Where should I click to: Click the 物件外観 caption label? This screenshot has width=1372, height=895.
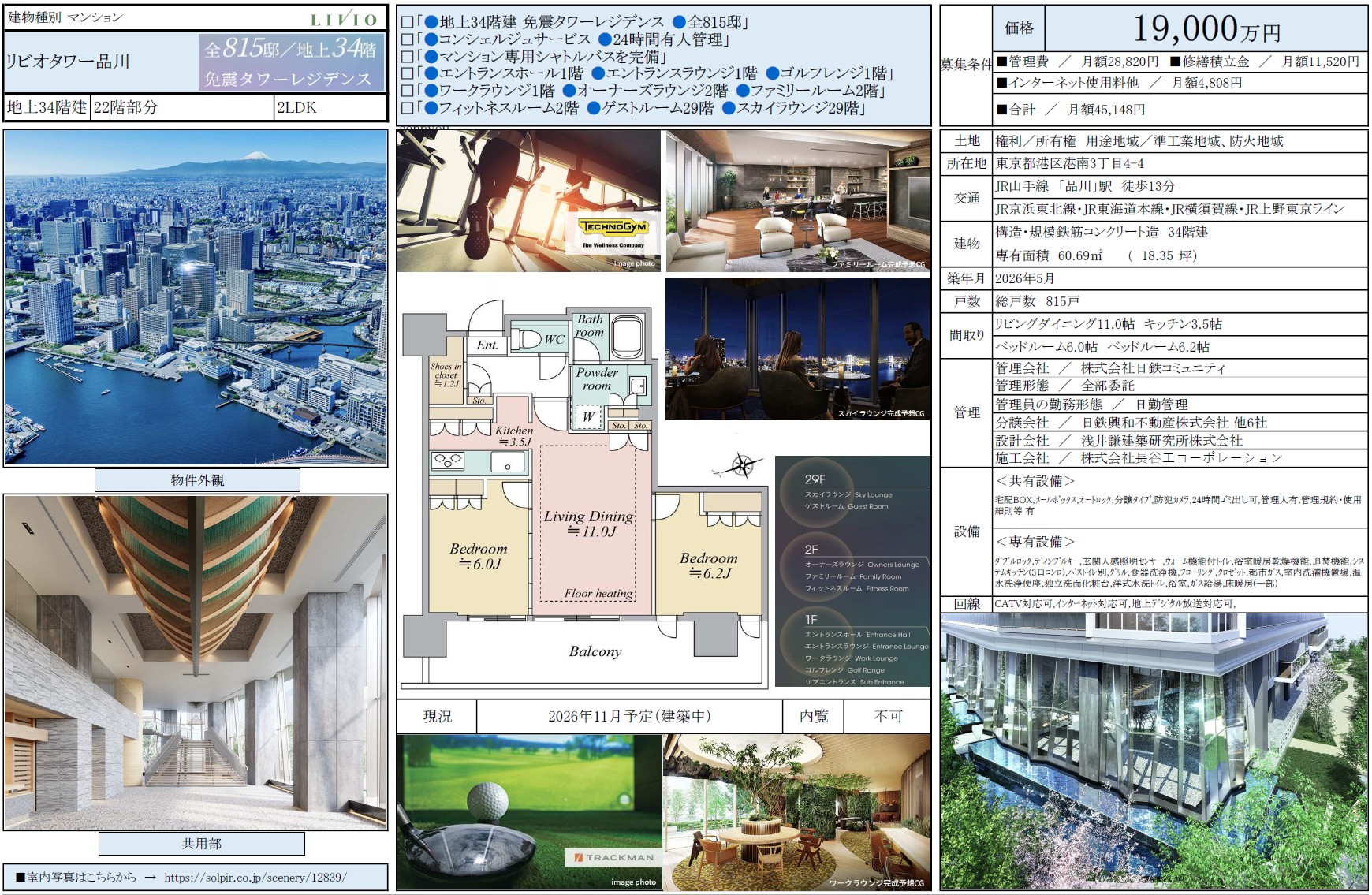(197, 480)
